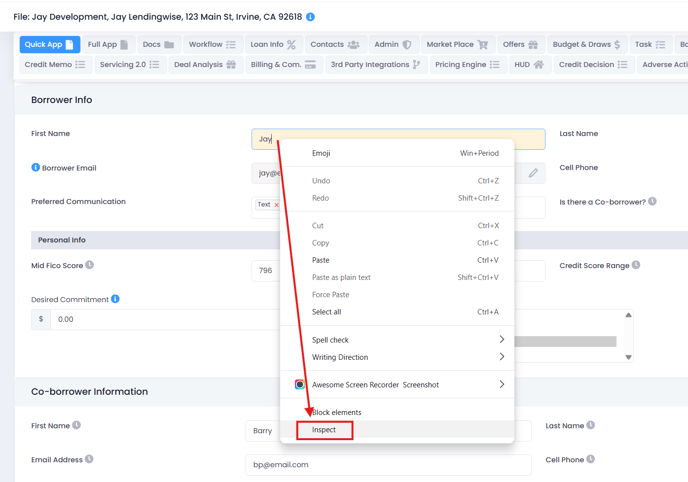Choose Inspect in the context menu

point(397,430)
